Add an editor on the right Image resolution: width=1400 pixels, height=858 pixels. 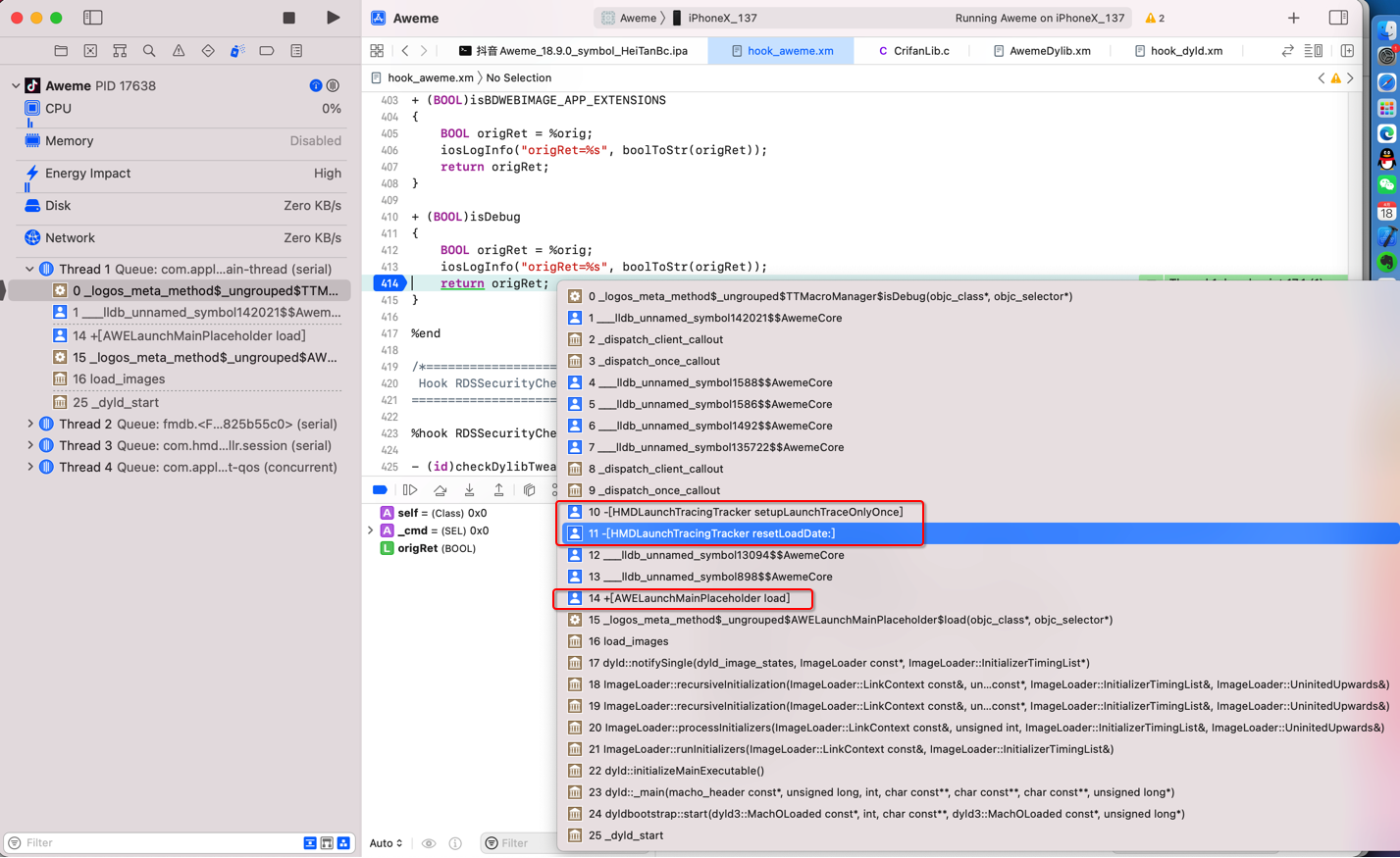[1348, 51]
